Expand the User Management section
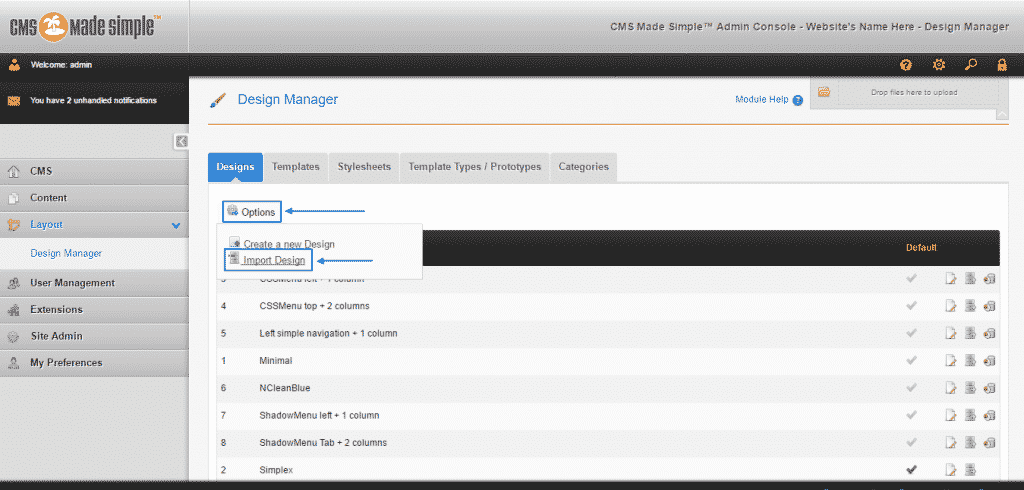The width and height of the screenshot is (1024, 490). [x=94, y=283]
